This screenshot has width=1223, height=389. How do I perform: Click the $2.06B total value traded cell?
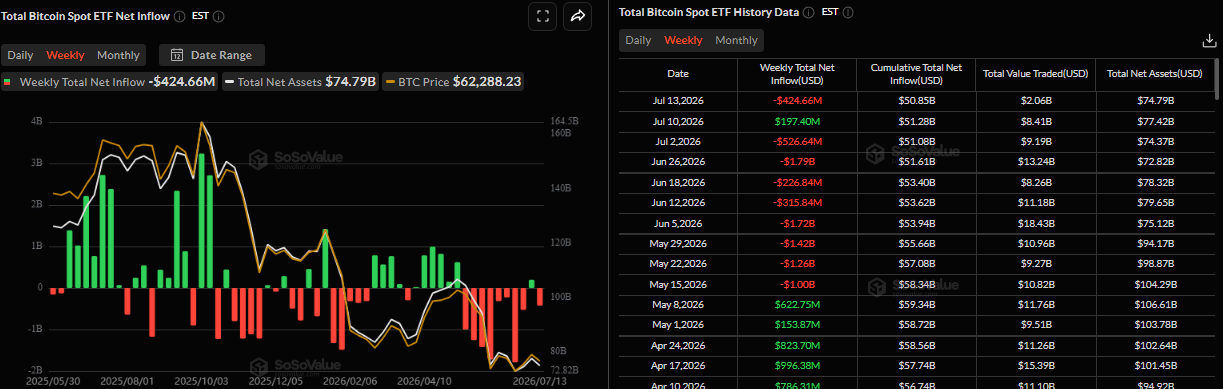1035,100
